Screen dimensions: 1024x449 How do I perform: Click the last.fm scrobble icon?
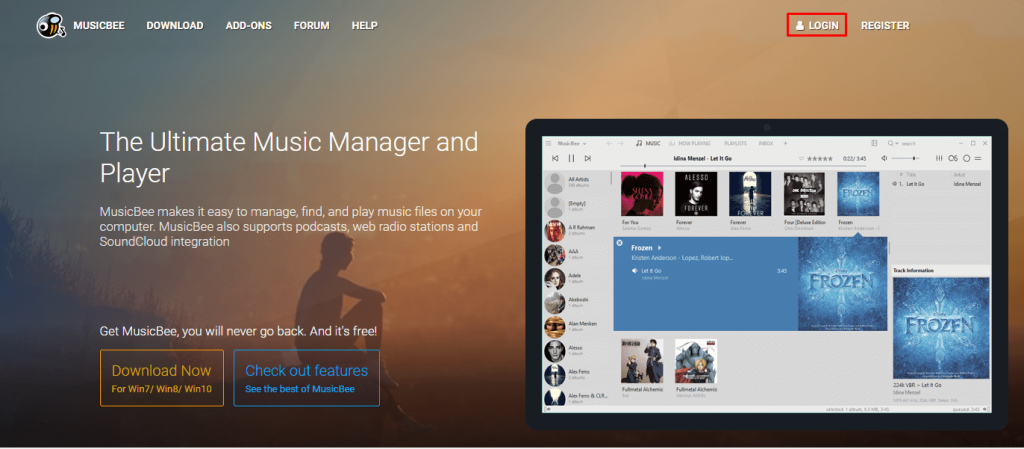[953, 158]
